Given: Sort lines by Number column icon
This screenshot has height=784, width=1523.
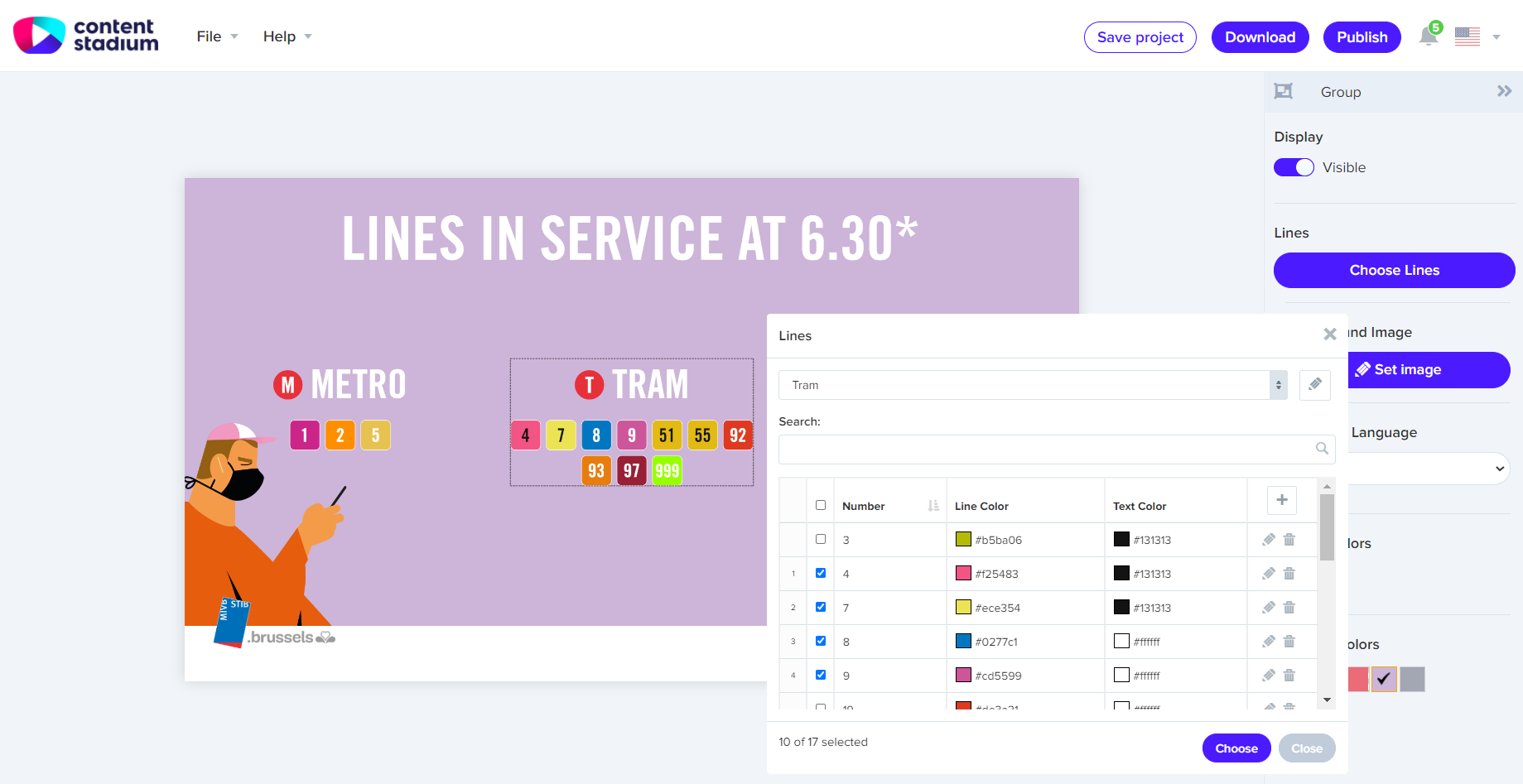Looking at the screenshot, I should click(x=933, y=506).
